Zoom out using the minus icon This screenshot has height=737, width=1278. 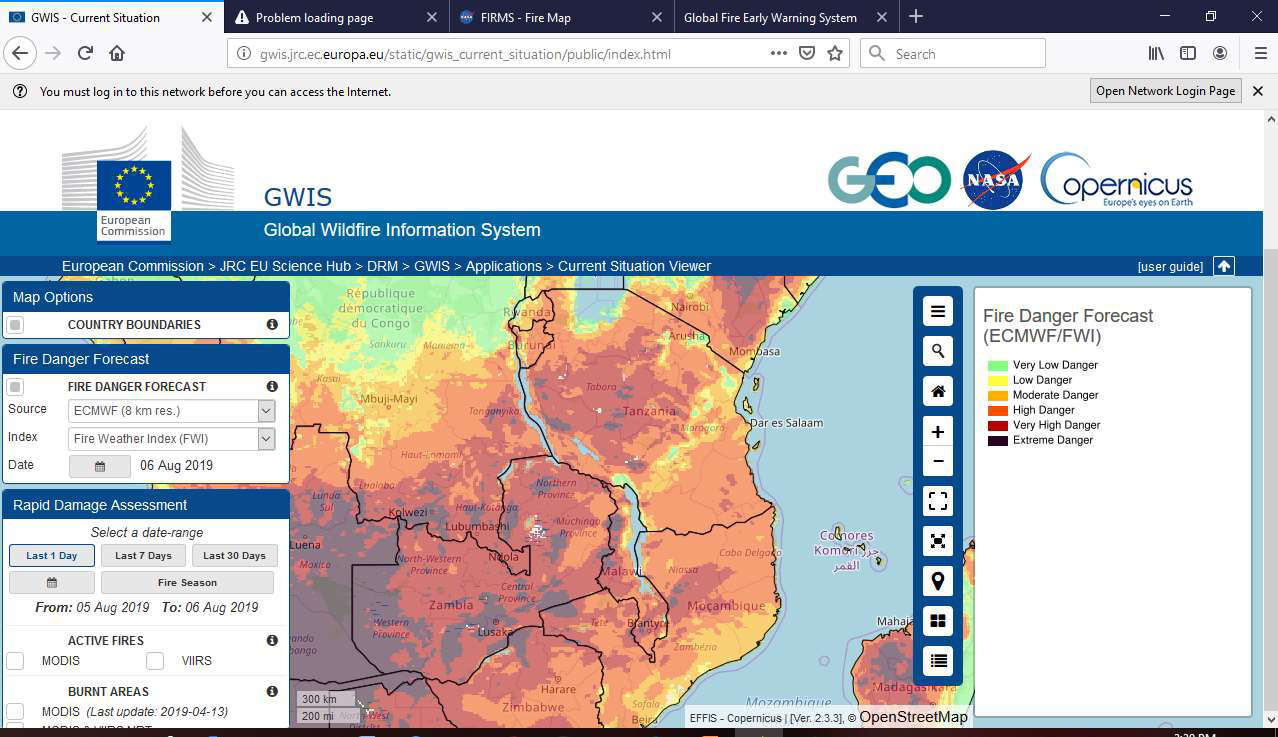tap(937, 461)
